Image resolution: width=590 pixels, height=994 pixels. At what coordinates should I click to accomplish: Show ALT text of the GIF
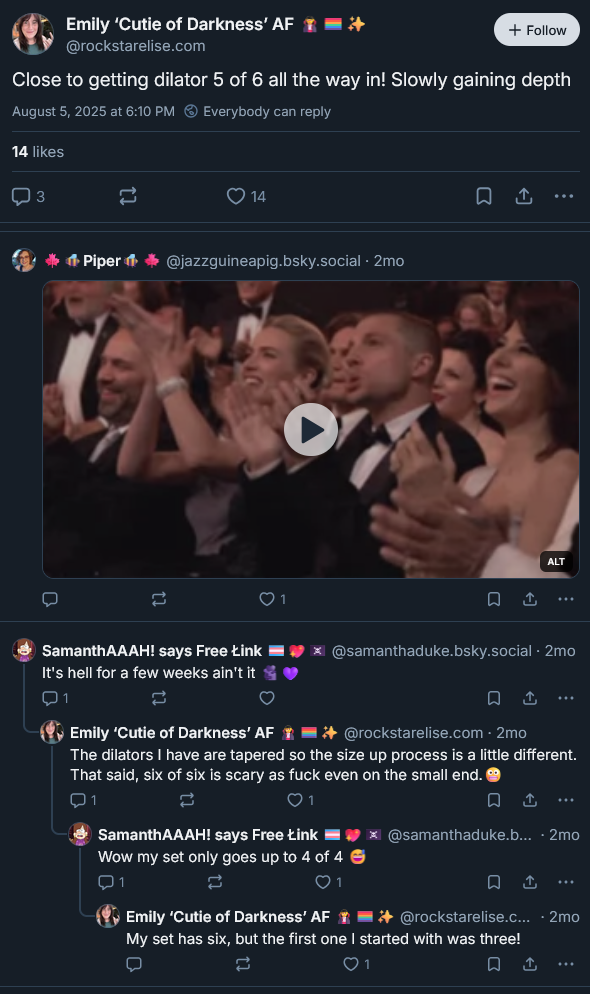tap(556, 562)
